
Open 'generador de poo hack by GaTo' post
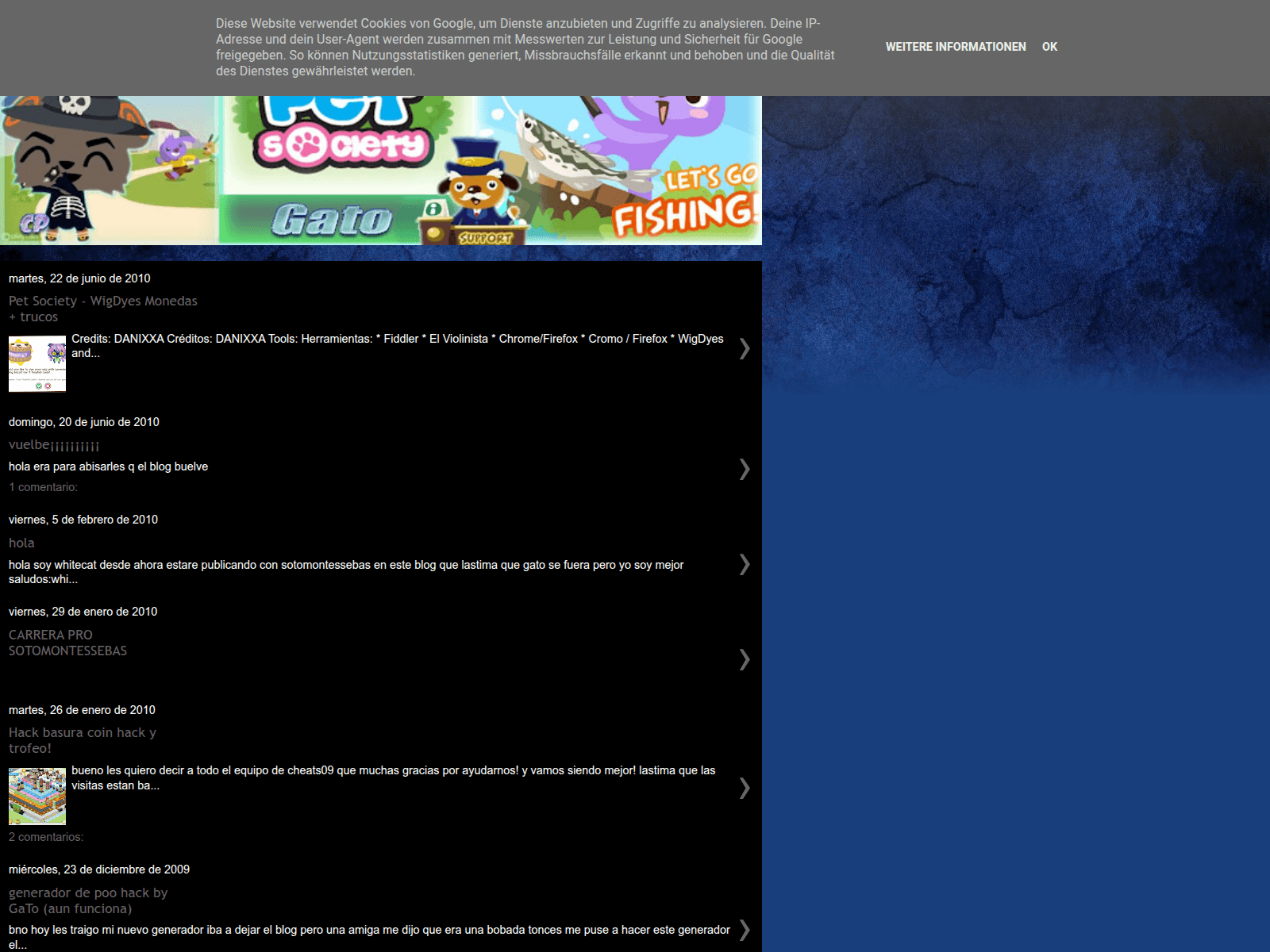pos(88,900)
